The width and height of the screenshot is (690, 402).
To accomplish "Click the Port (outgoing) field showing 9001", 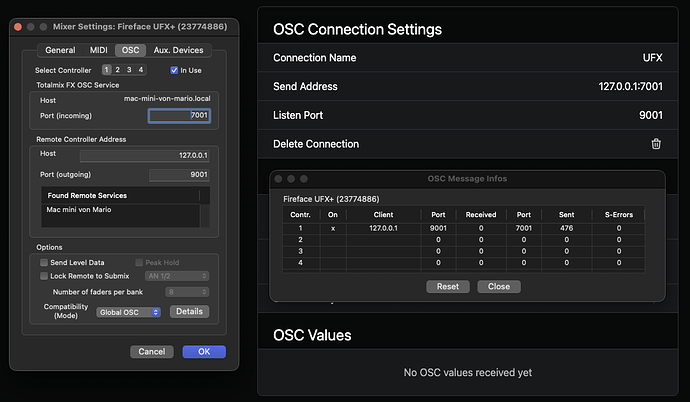I will 179,175.
